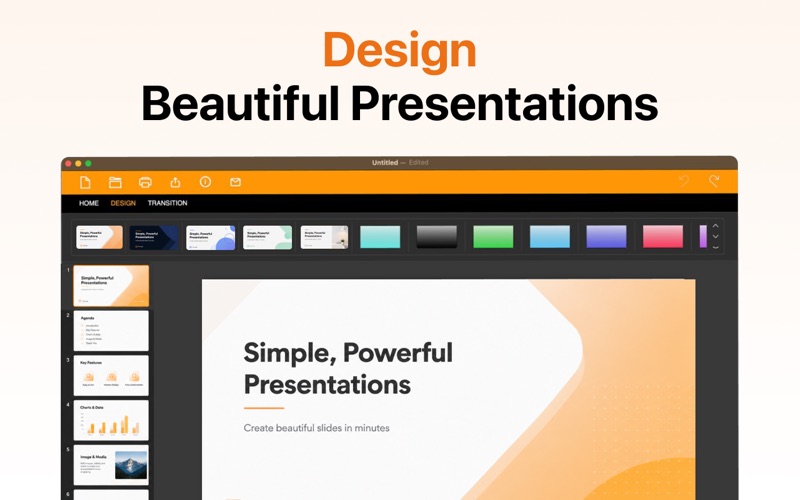The height and width of the screenshot is (500, 800).
Task: Open the info icon in the toolbar
Action: click(x=205, y=182)
